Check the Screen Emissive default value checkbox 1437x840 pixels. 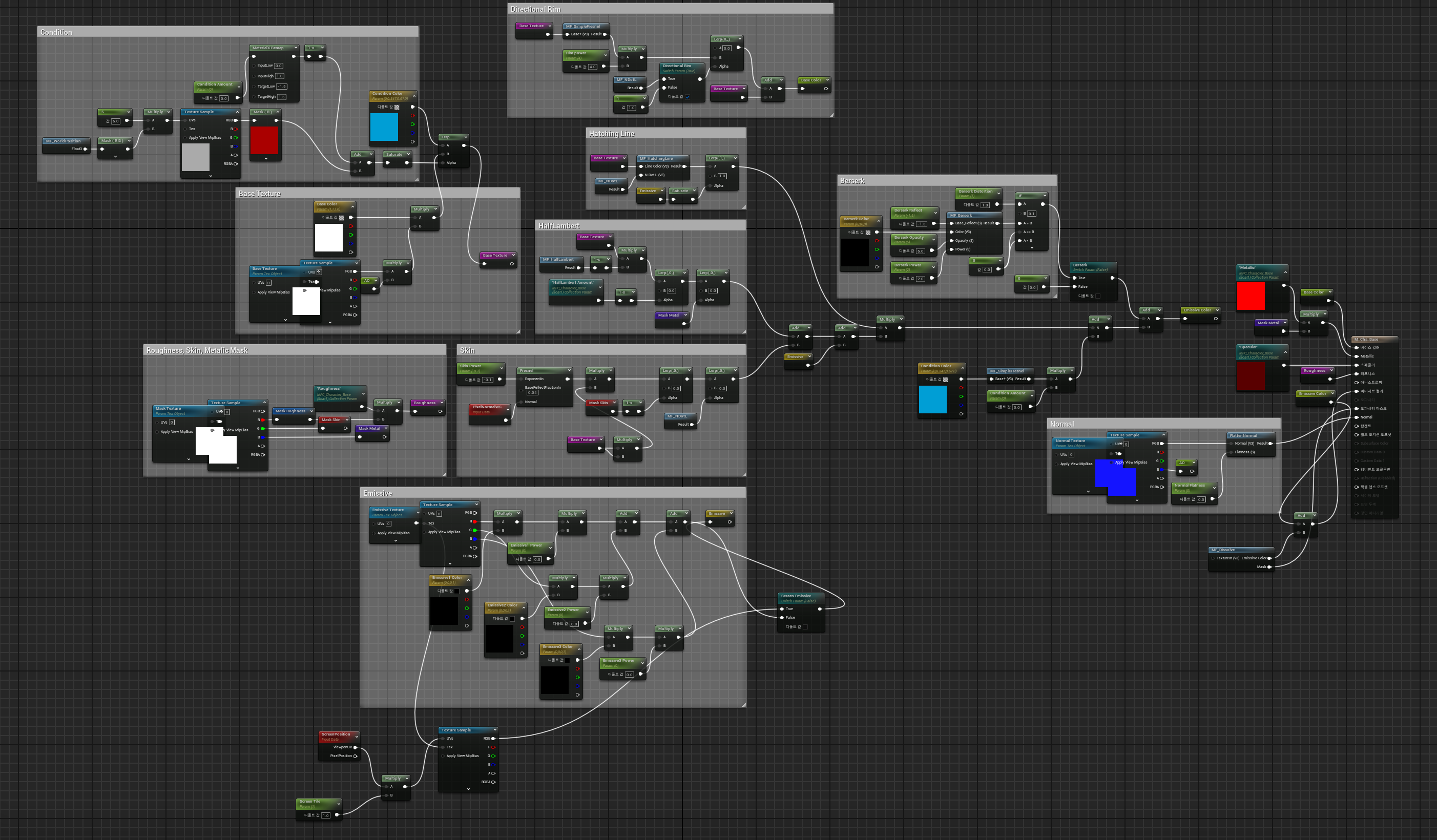coord(805,627)
